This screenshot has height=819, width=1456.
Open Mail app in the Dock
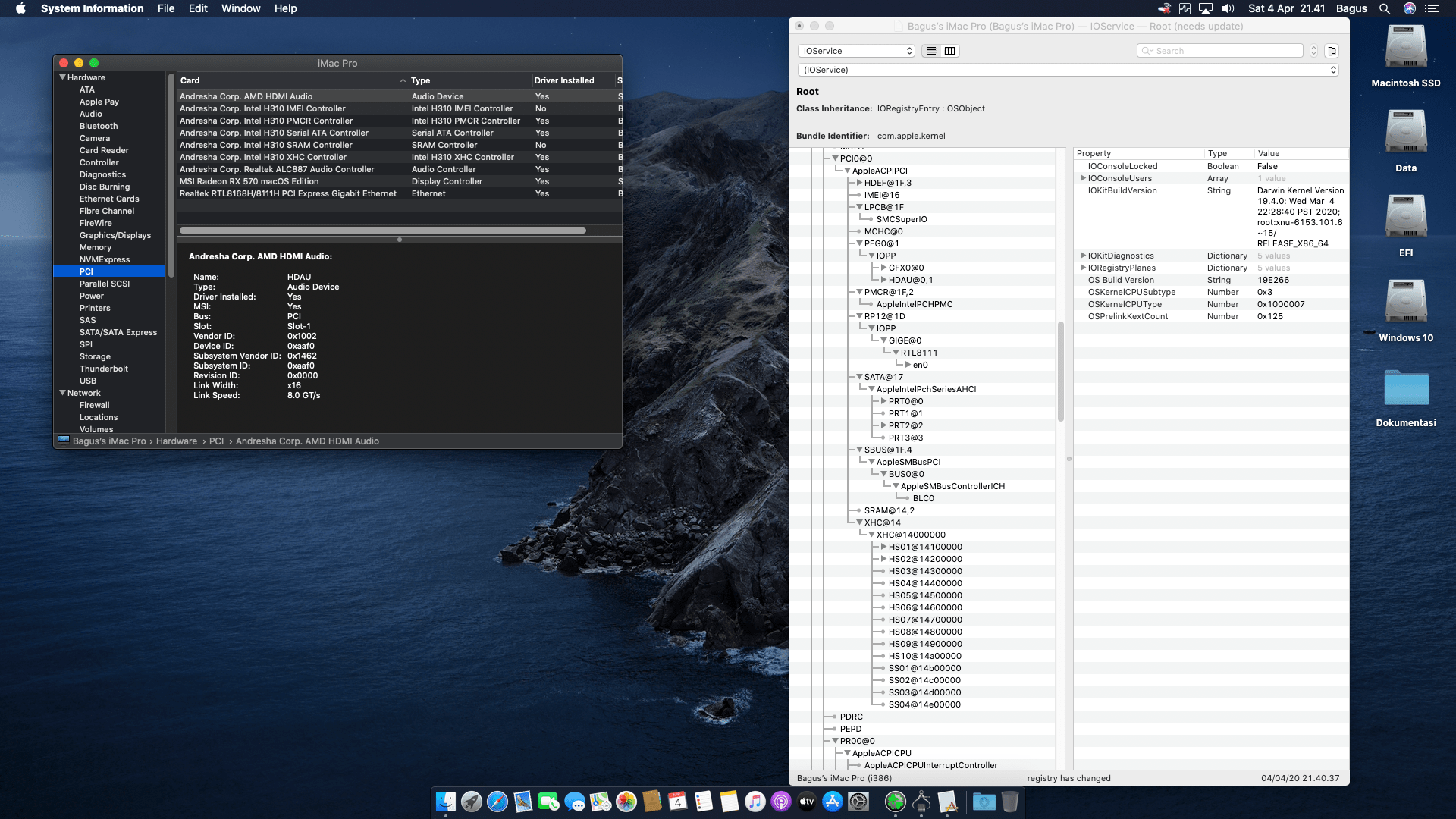tap(523, 802)
